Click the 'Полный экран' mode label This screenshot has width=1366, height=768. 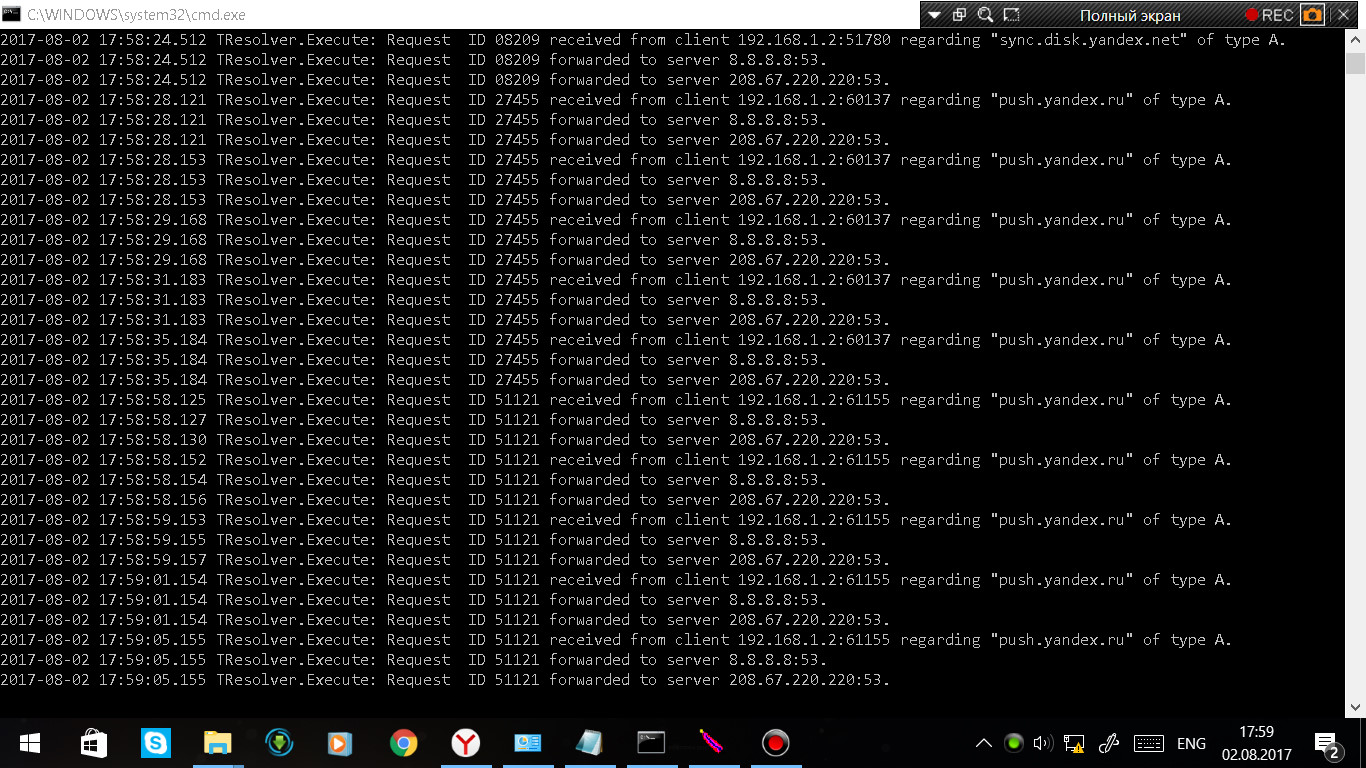[x=1130, y=15]
